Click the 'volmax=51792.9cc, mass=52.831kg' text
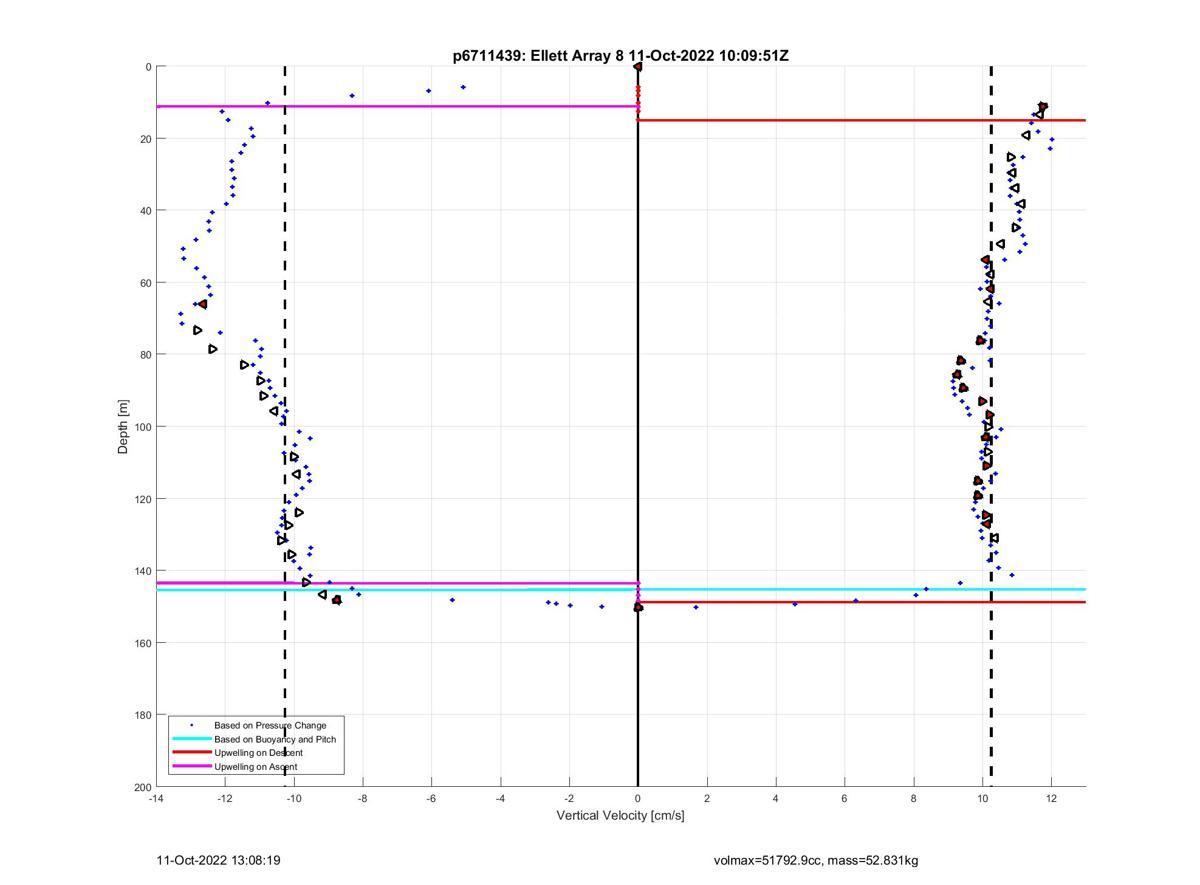The width and height of the screenshot is (1200, 885). [816, 860]
